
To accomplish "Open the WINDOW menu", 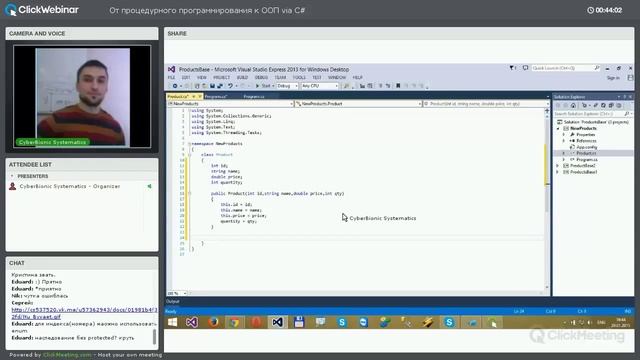I will click(x=337, y=78).
